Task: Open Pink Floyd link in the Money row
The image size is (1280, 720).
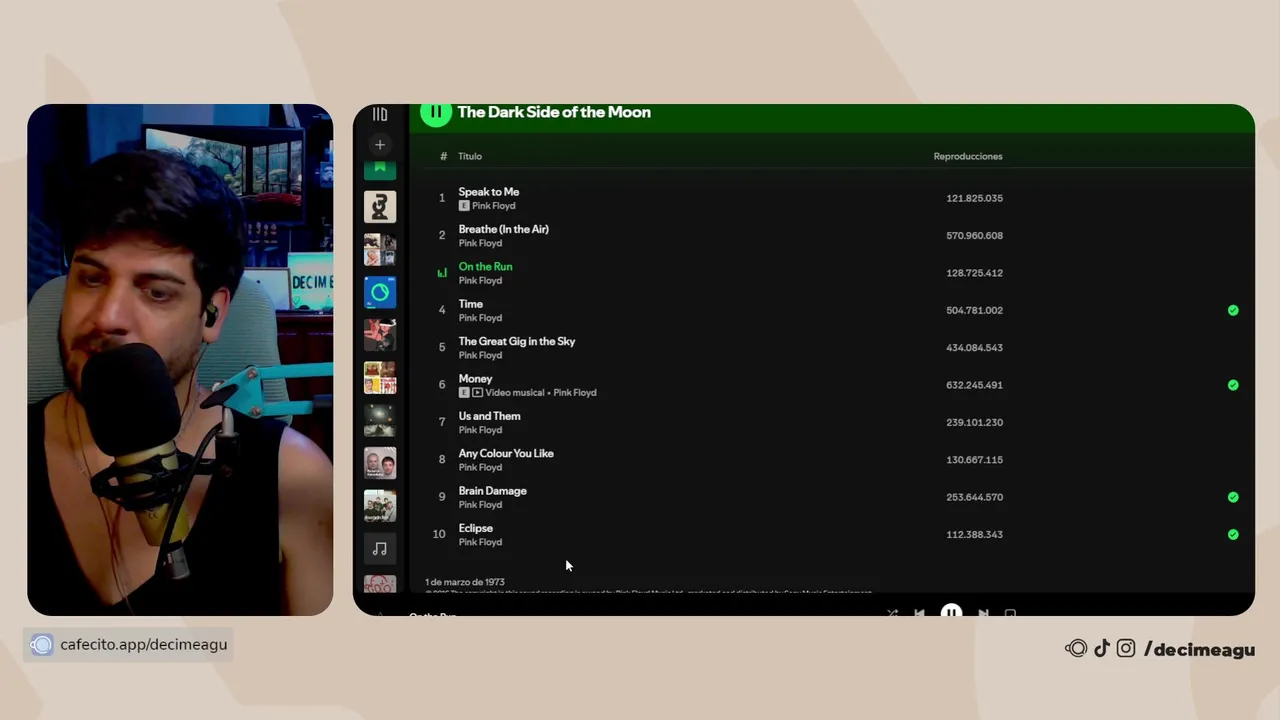Action: (x=575, y=393)
